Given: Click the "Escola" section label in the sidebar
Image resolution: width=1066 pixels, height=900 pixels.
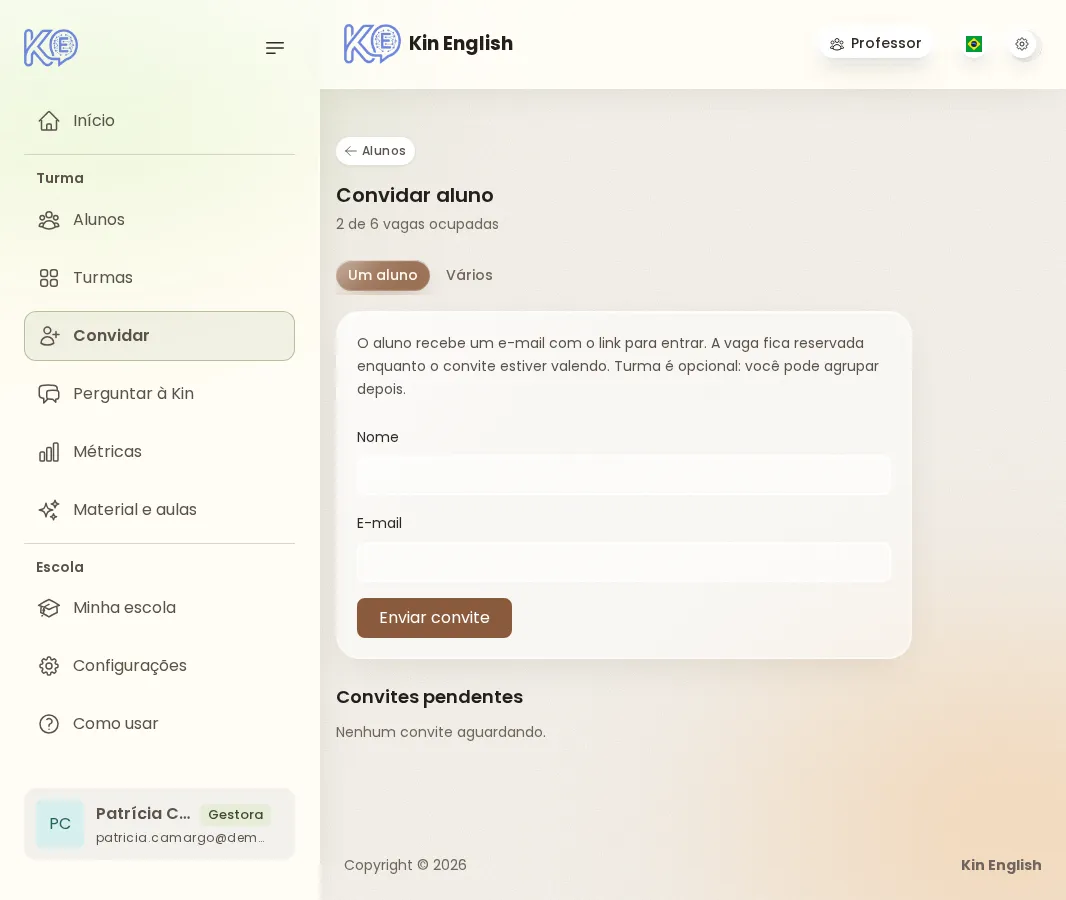Looking at the screenshot, I should coord(60,567).
